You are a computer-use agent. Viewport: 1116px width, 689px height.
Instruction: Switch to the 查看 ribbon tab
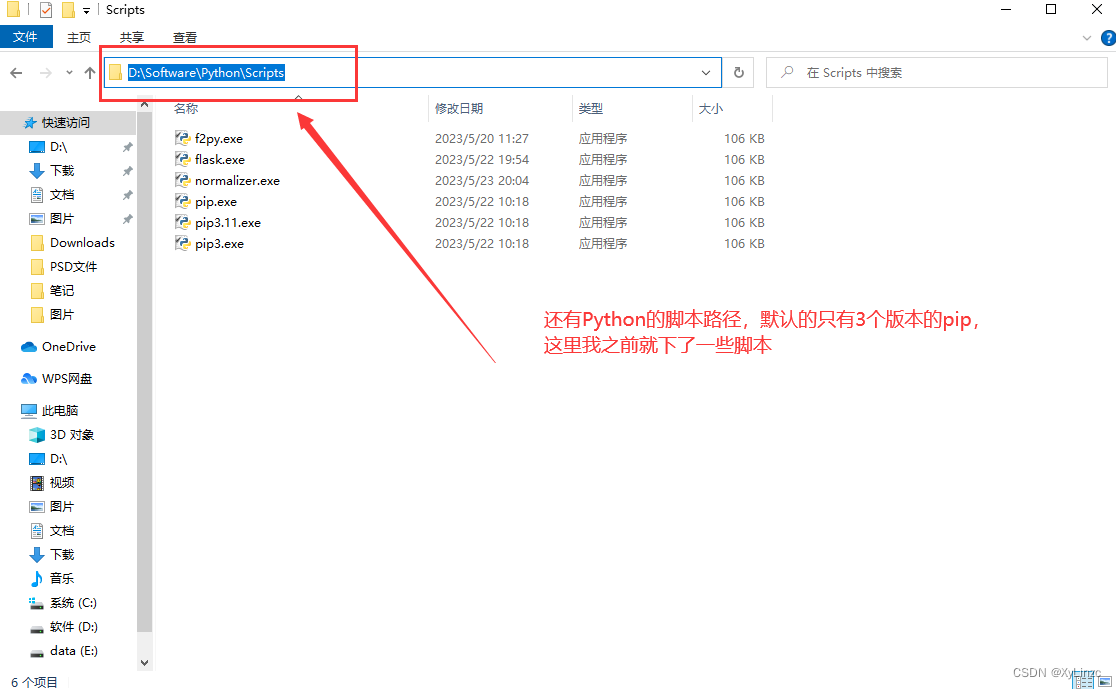pyautogui.click(x=184, y=37)
